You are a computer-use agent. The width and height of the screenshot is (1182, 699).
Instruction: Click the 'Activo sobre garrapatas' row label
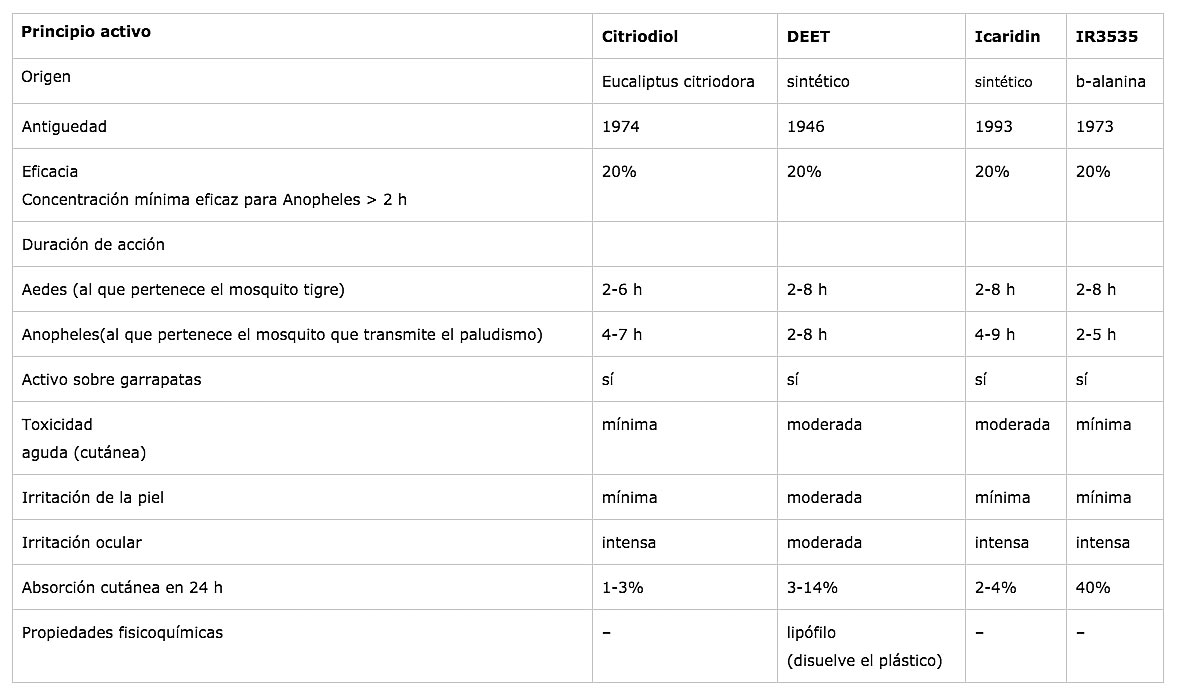(111, 380)
